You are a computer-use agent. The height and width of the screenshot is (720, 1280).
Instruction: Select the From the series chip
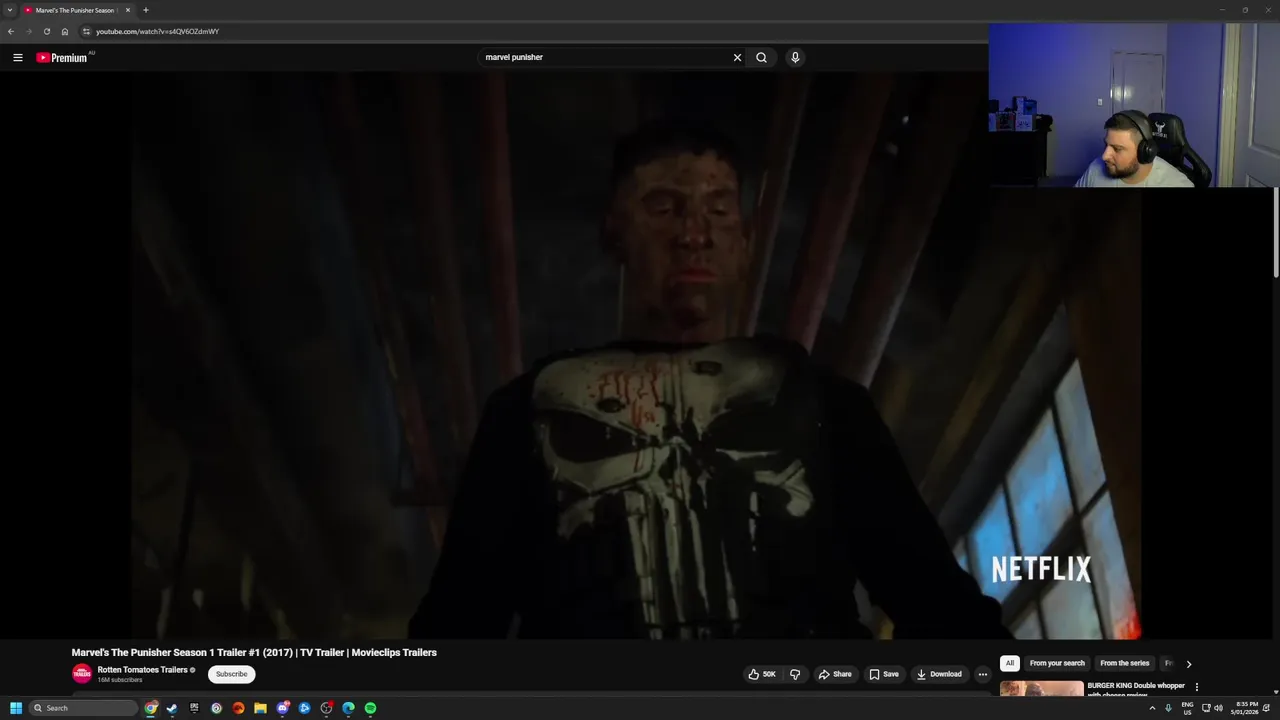(x=1124, y=663)
